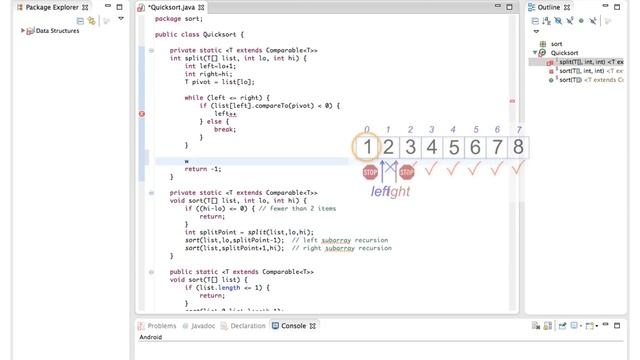Click the 'break;' statement in code
This screenshot has height=360, width=640.
[x=225, y=129]
